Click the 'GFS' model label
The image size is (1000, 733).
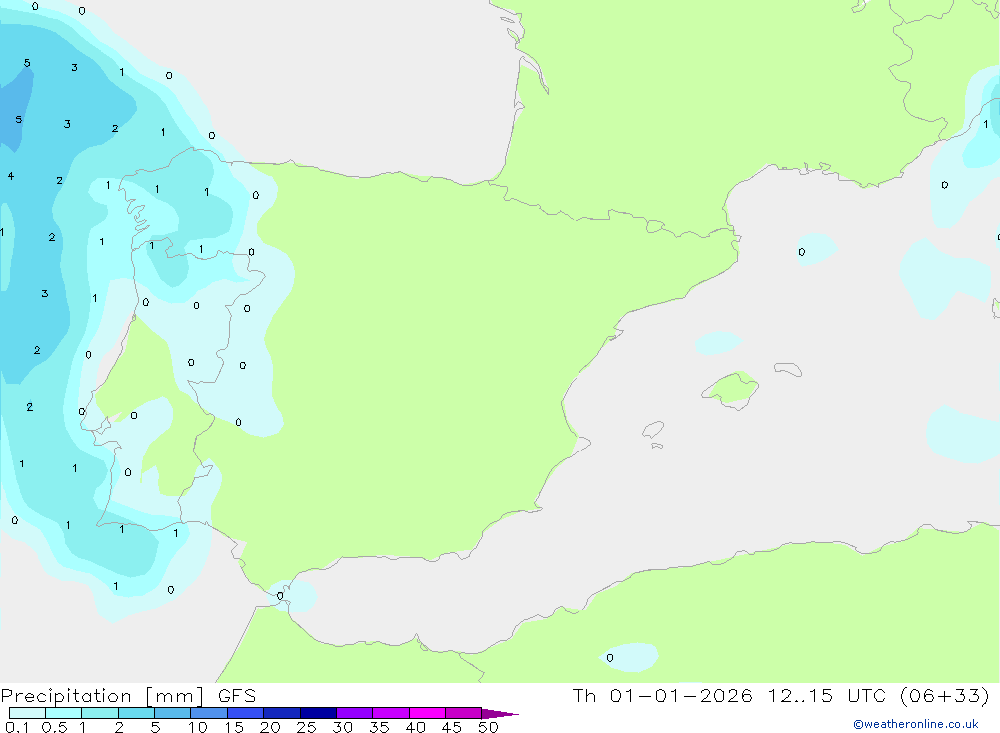point(237,696)
